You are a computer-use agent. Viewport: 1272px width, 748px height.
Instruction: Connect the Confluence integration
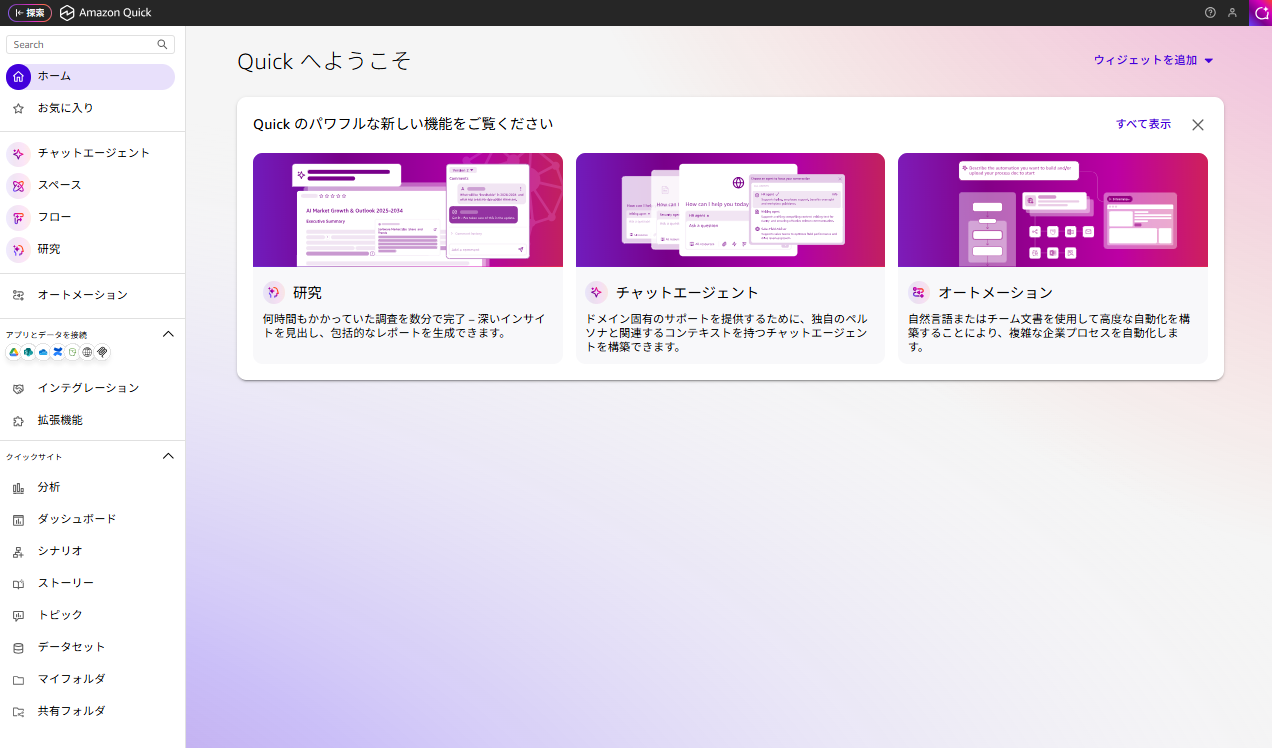tap(56, 352)
